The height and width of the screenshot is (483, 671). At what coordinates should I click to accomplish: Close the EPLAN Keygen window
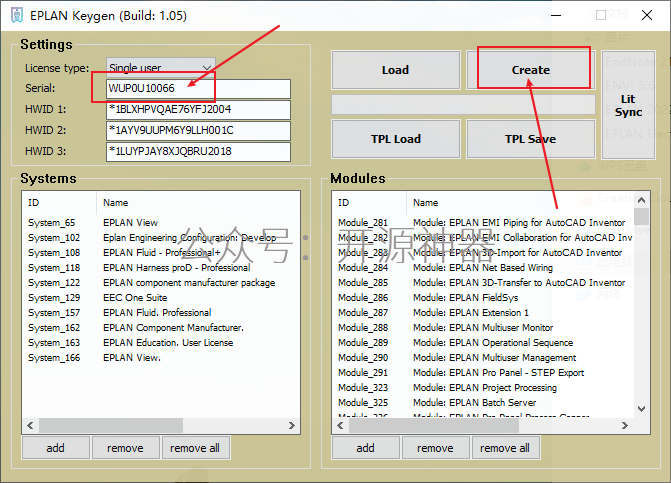pyautogui.click(x=647, y=15)
